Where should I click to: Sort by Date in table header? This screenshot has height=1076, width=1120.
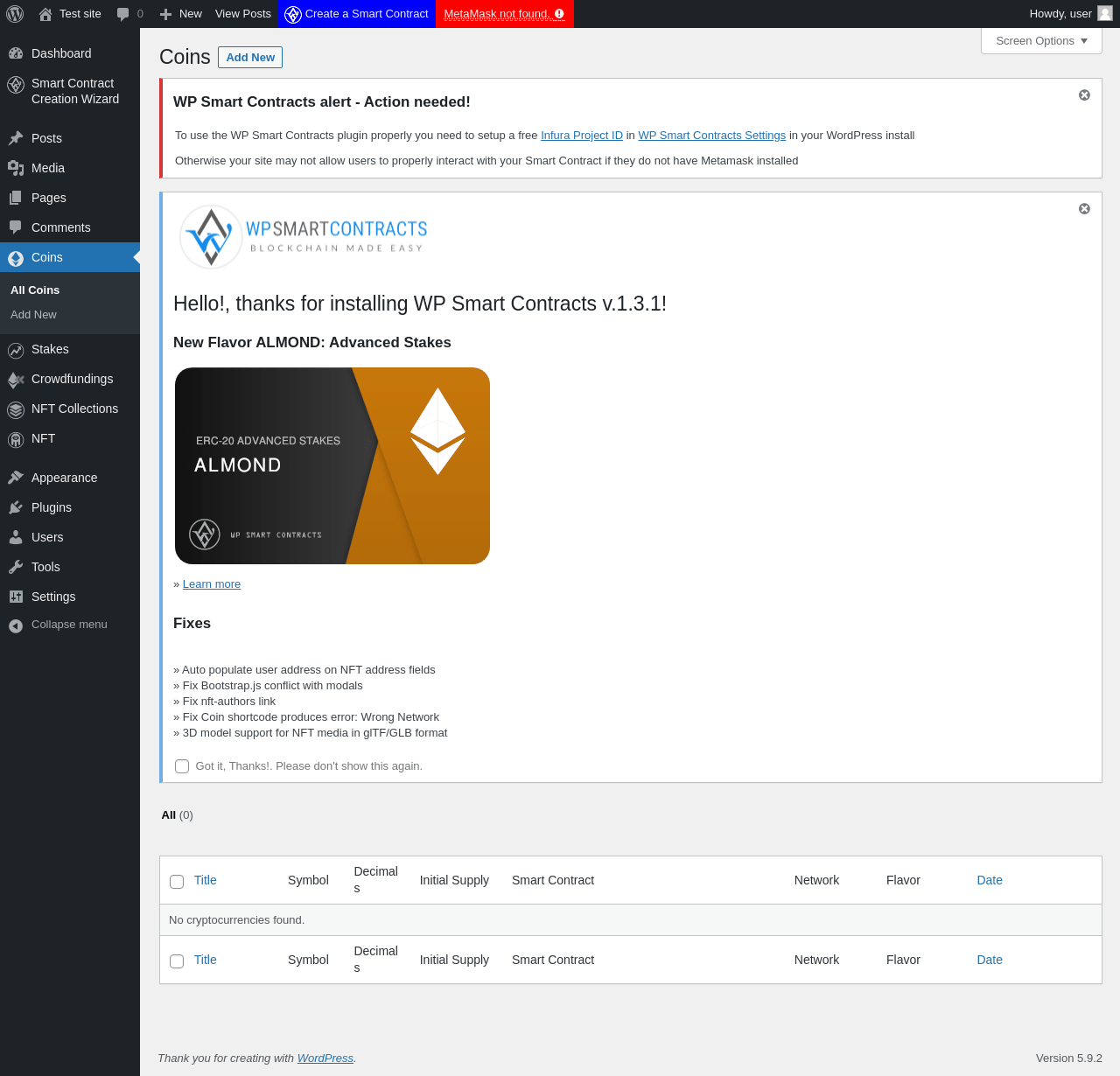tap(990, 880)
